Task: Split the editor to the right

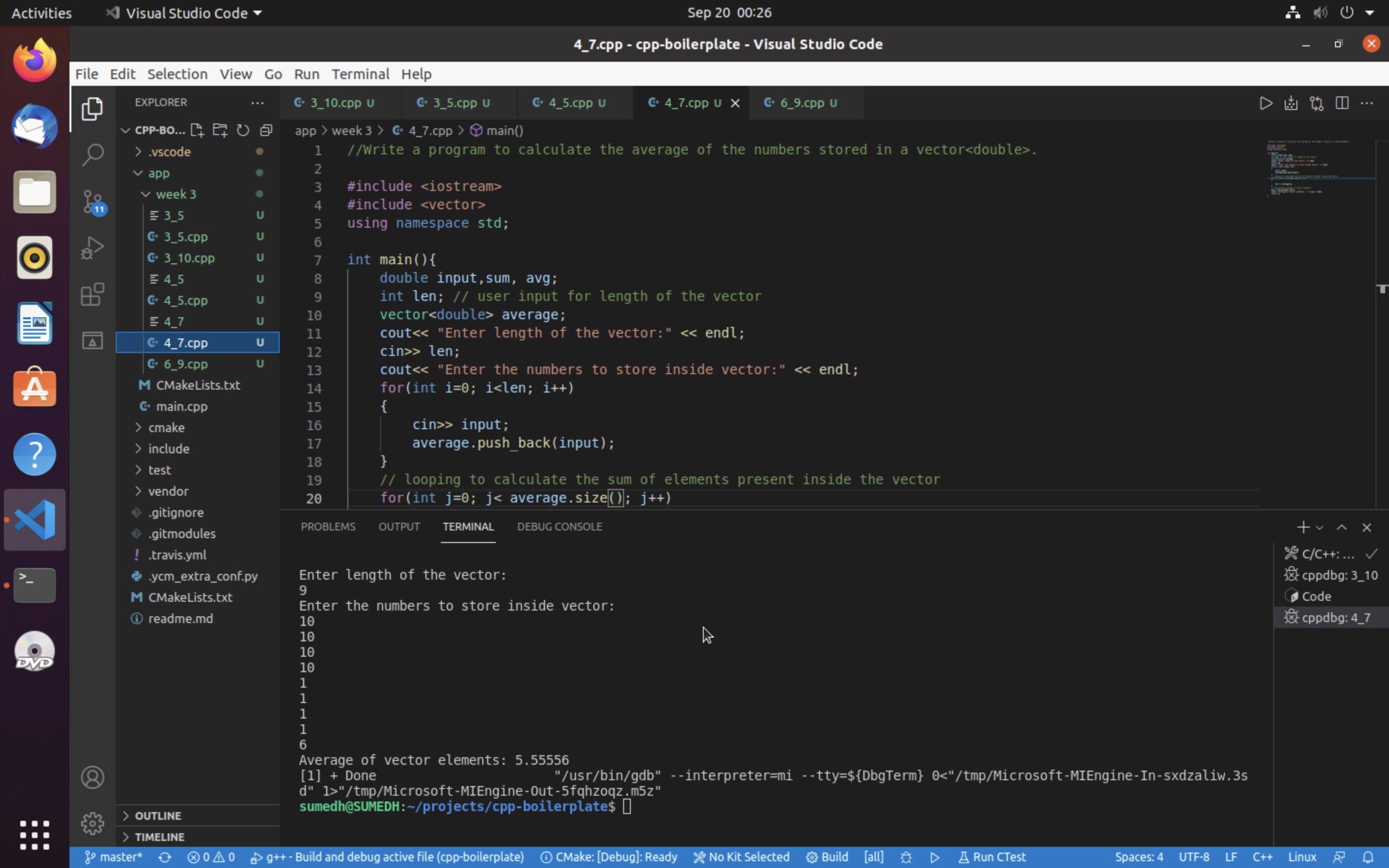Action: tap(1342, 103)
